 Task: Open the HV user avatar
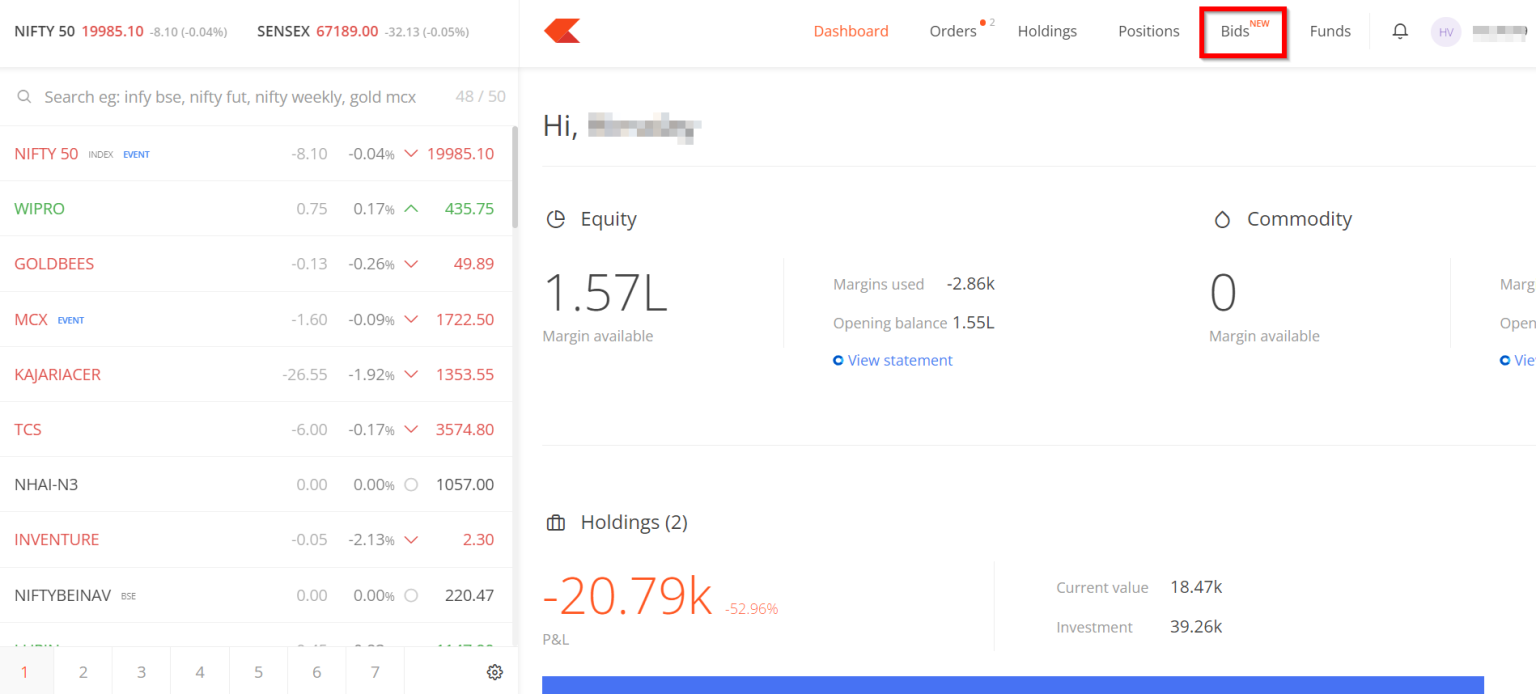point(1445,31)
